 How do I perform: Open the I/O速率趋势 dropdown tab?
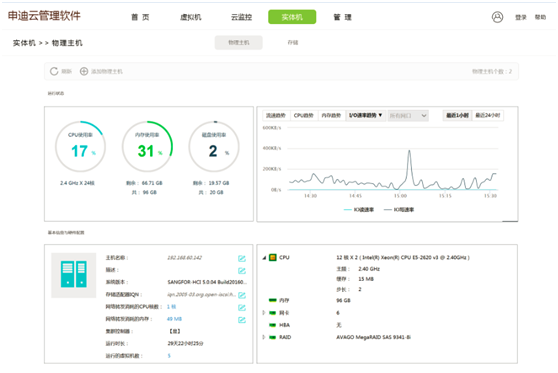coord(365,115)
